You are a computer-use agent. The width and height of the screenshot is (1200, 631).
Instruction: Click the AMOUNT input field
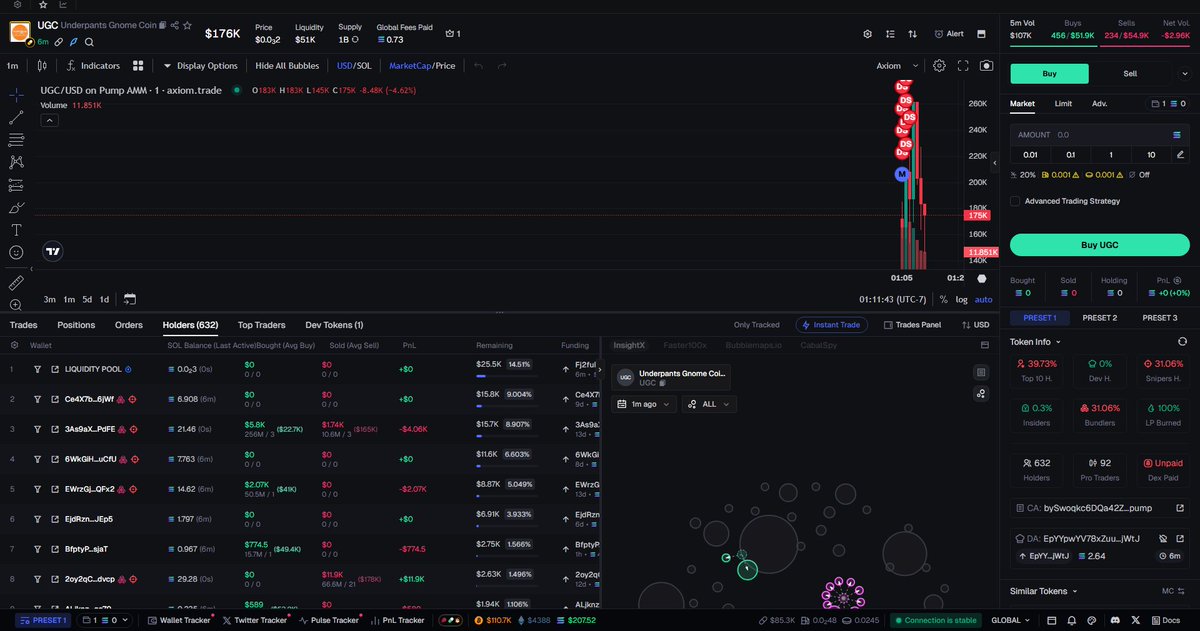point(1100,134)
